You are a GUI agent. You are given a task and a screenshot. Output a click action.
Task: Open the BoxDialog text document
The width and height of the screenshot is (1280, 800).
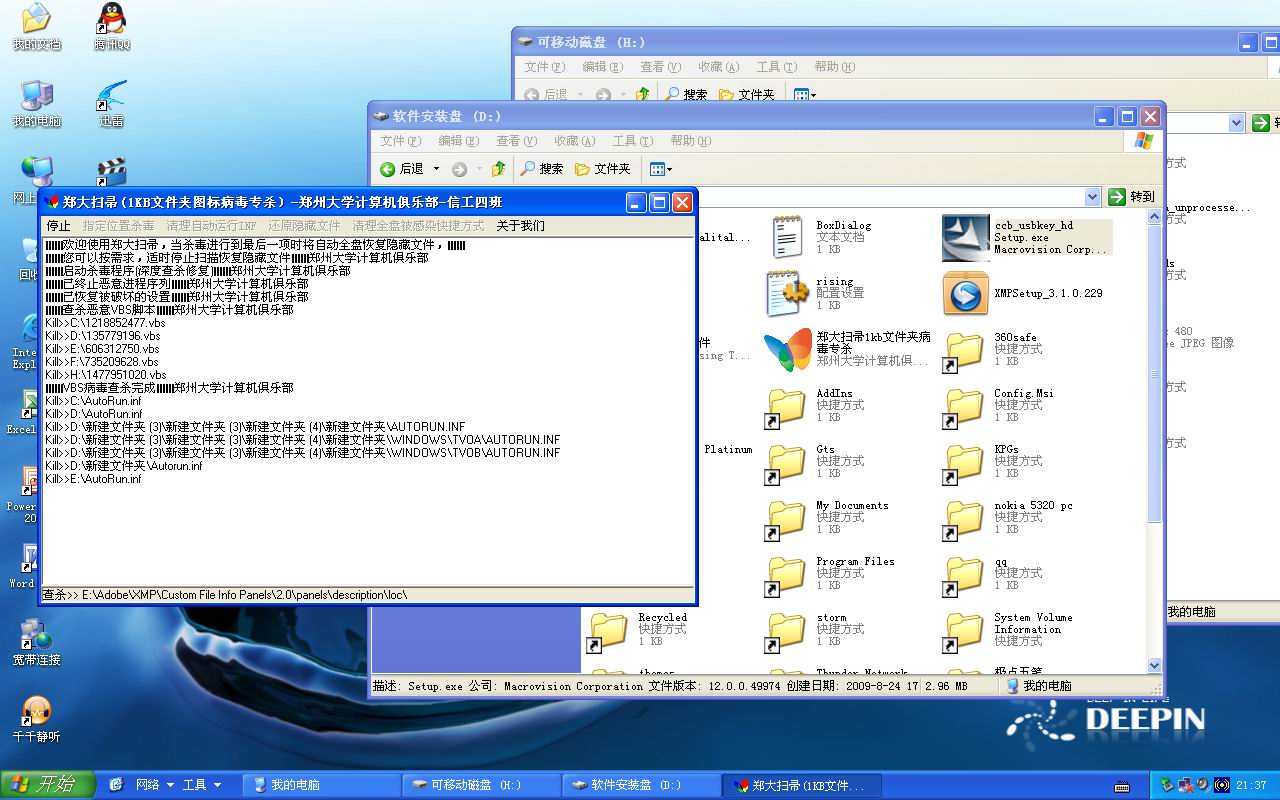click(787, 237)
